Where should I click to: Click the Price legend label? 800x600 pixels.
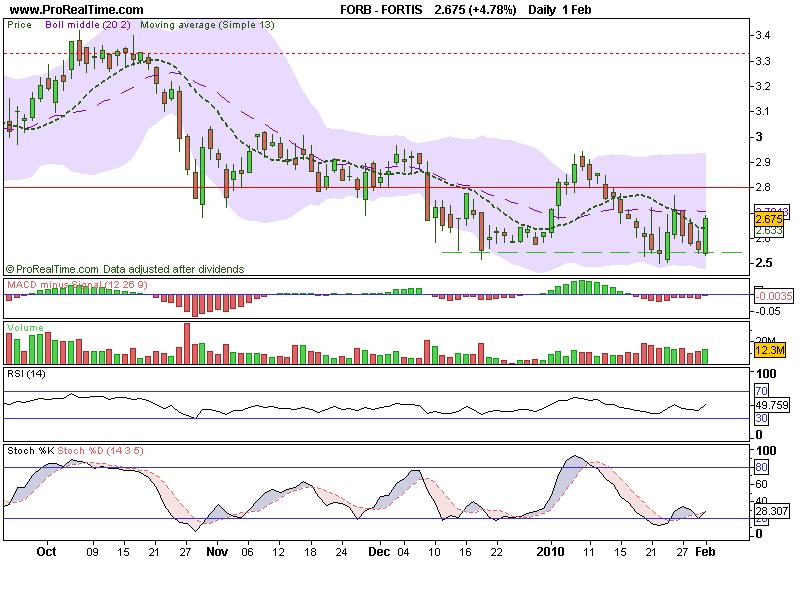point(19,24)
